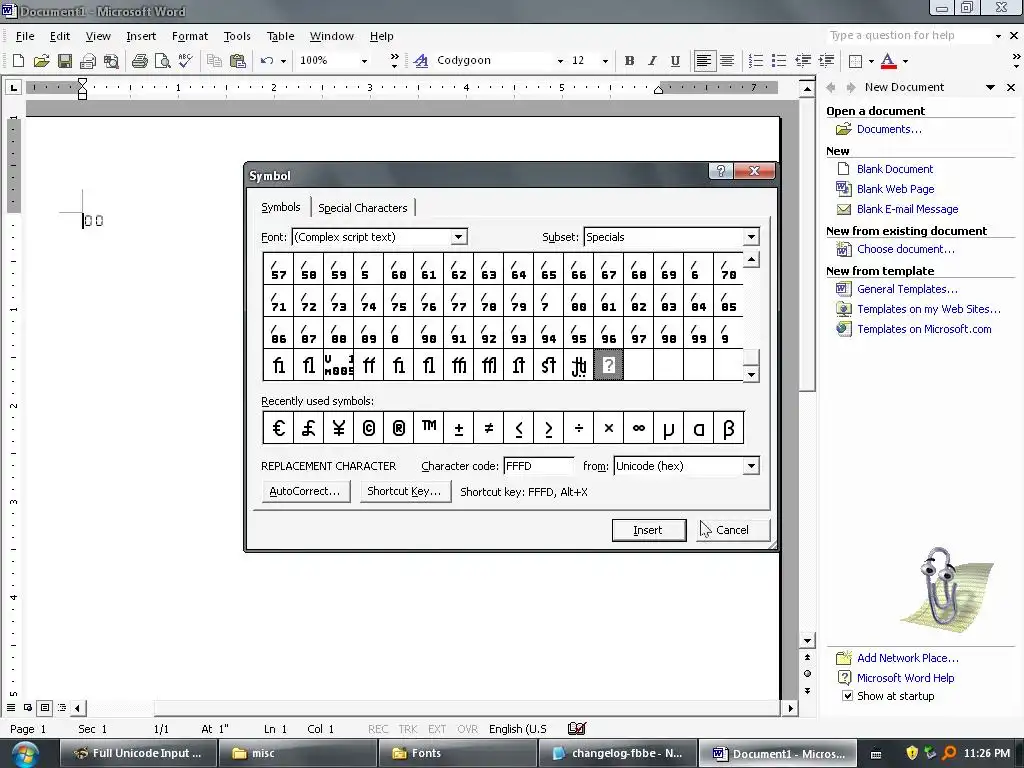Click the Increase Indent icon
Image resolution: width=1024 pixels, height=768 pixels.
[x=826, y=61]
